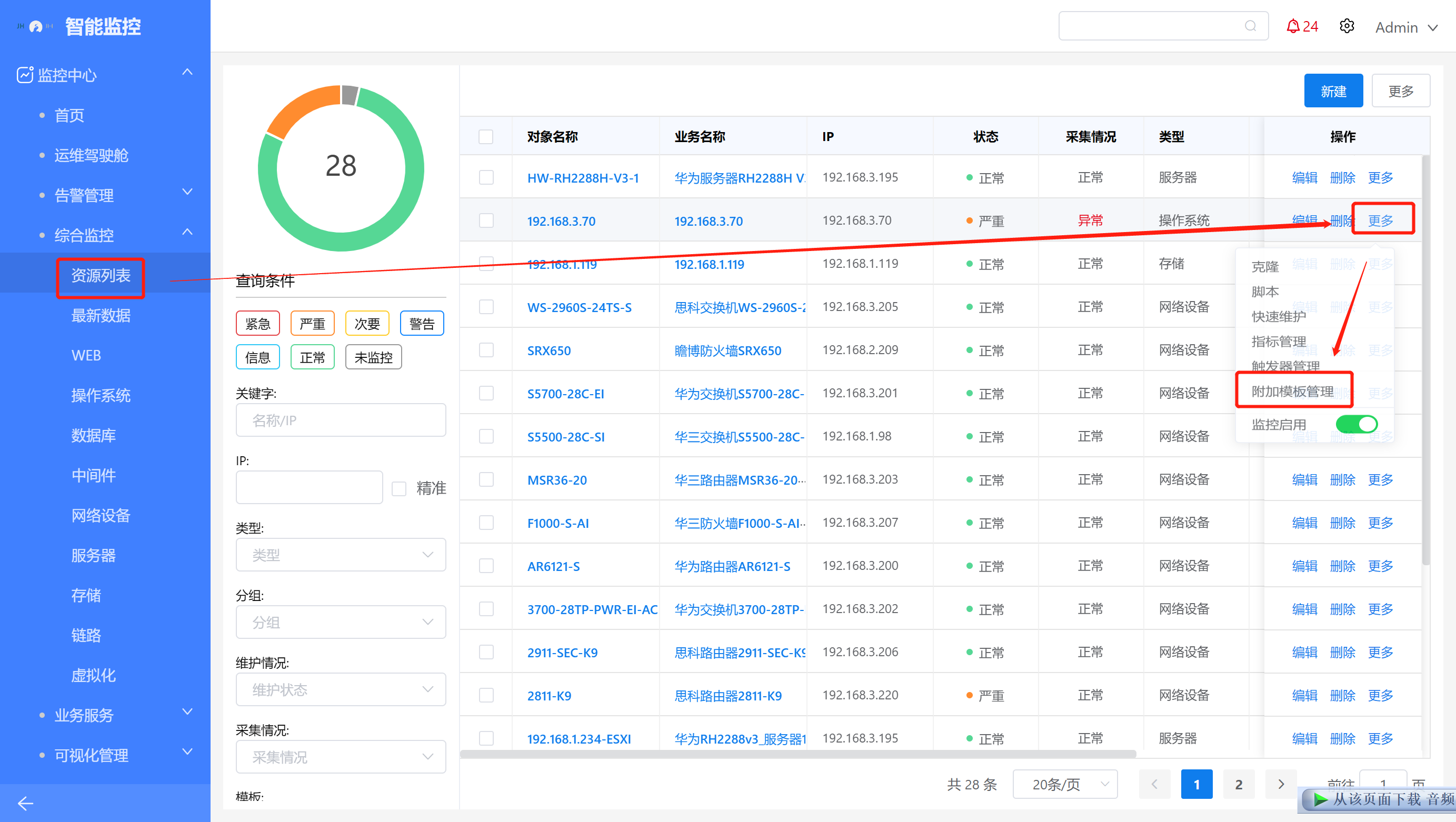This screenshot has height=822, width=1456.
Task: Click 编辑 for the MSR36-20 row
Action: click(1304, 479)
